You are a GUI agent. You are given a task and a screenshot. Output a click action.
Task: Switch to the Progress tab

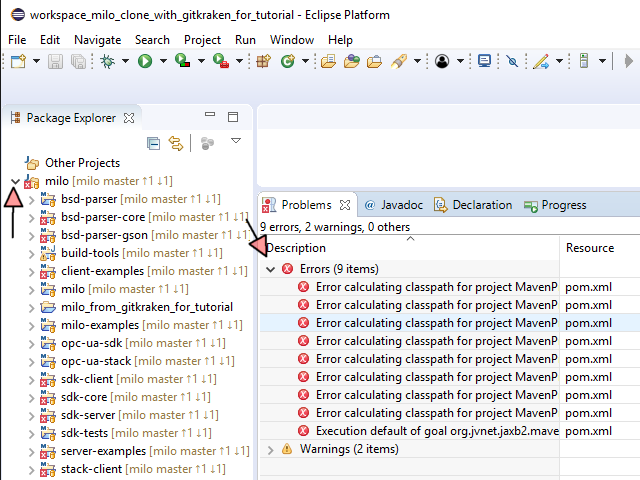click(x=555, y=205)
